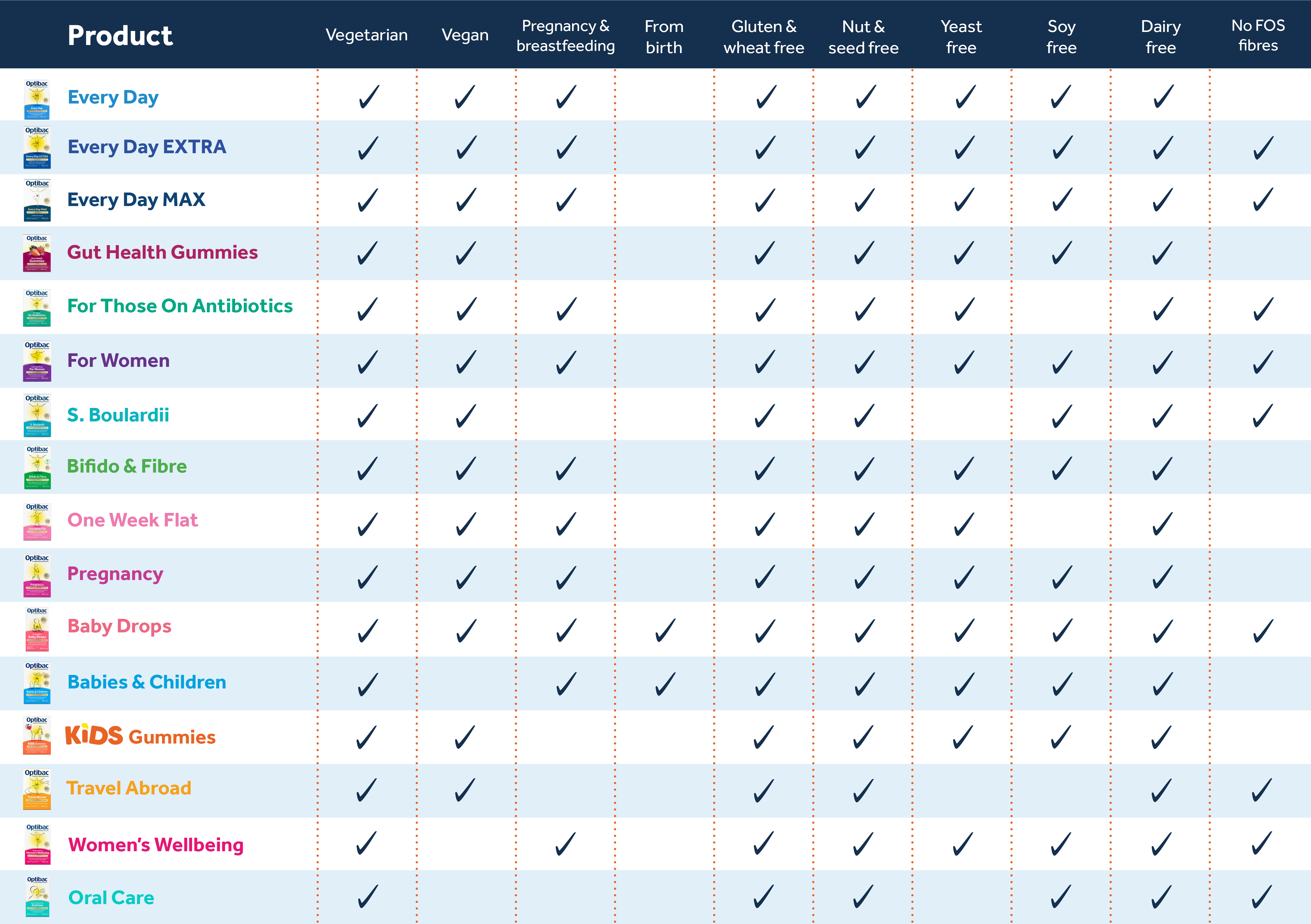Screen dimensions: 1311x924
Task: Click the Kids Gummies product box image
Action: click(37, 736)
